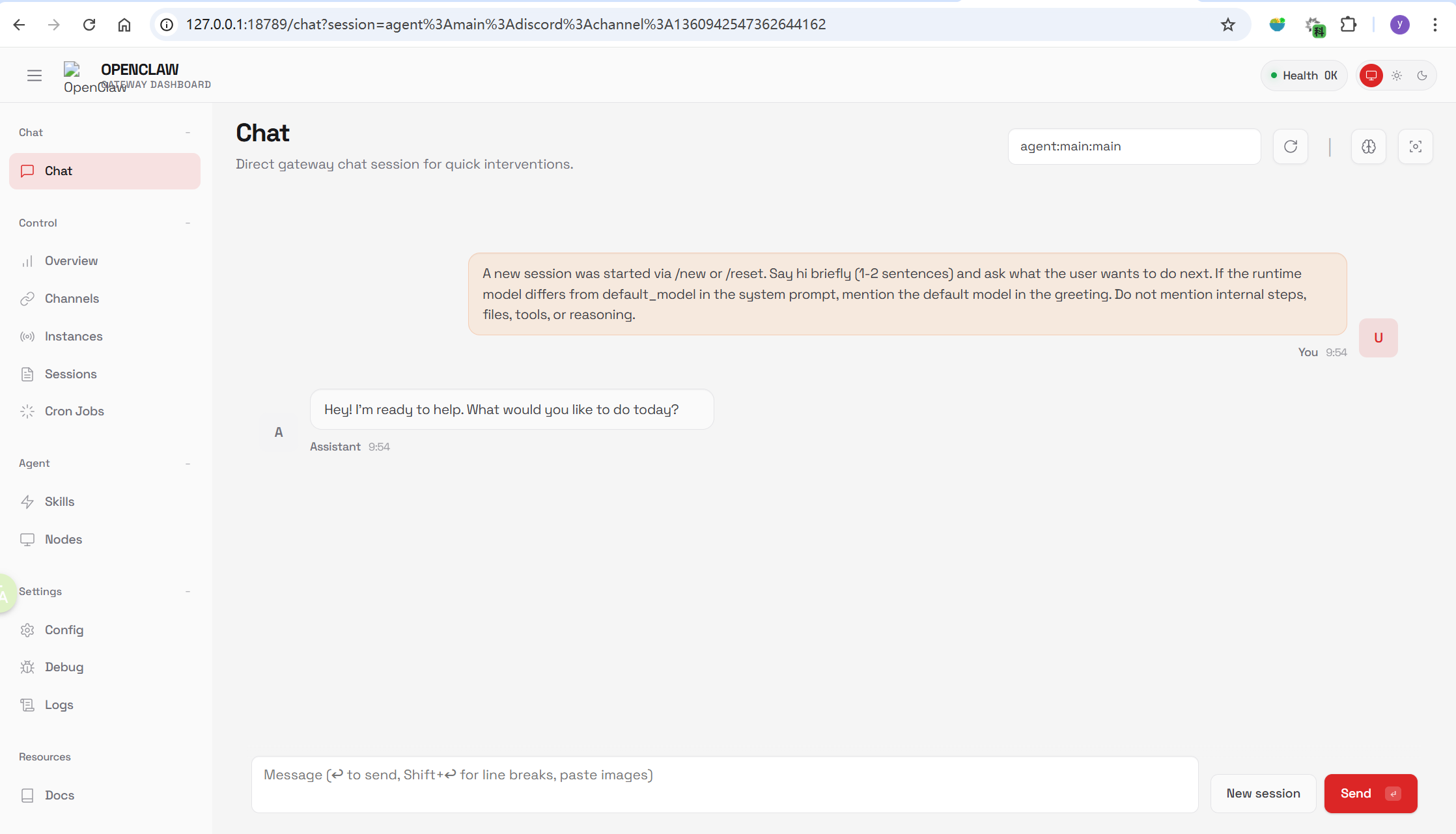This screenshot has width=1456, height=834.
Task: Click the refresh chat session icon
Action: 1290,146
